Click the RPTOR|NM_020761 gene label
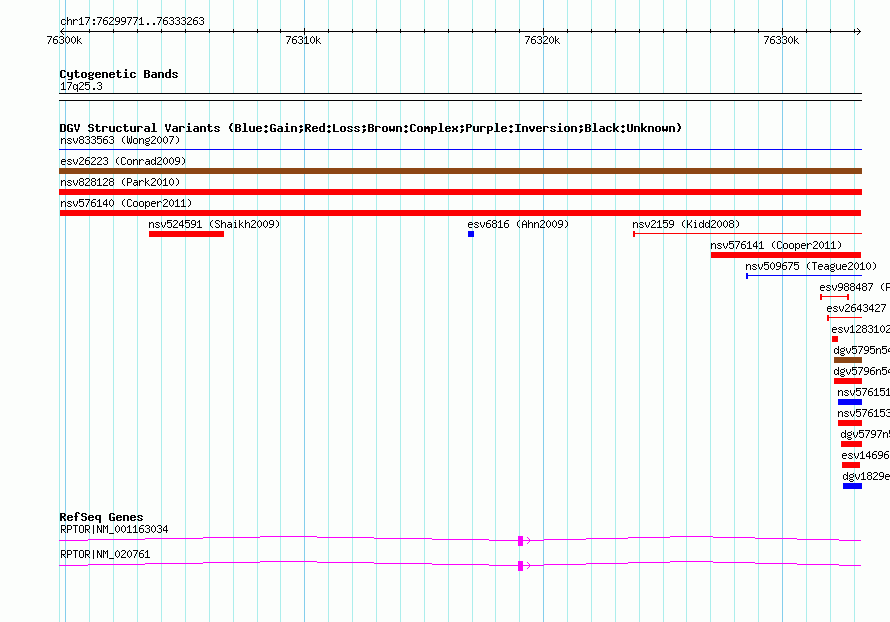 click(x=105, y=554)
